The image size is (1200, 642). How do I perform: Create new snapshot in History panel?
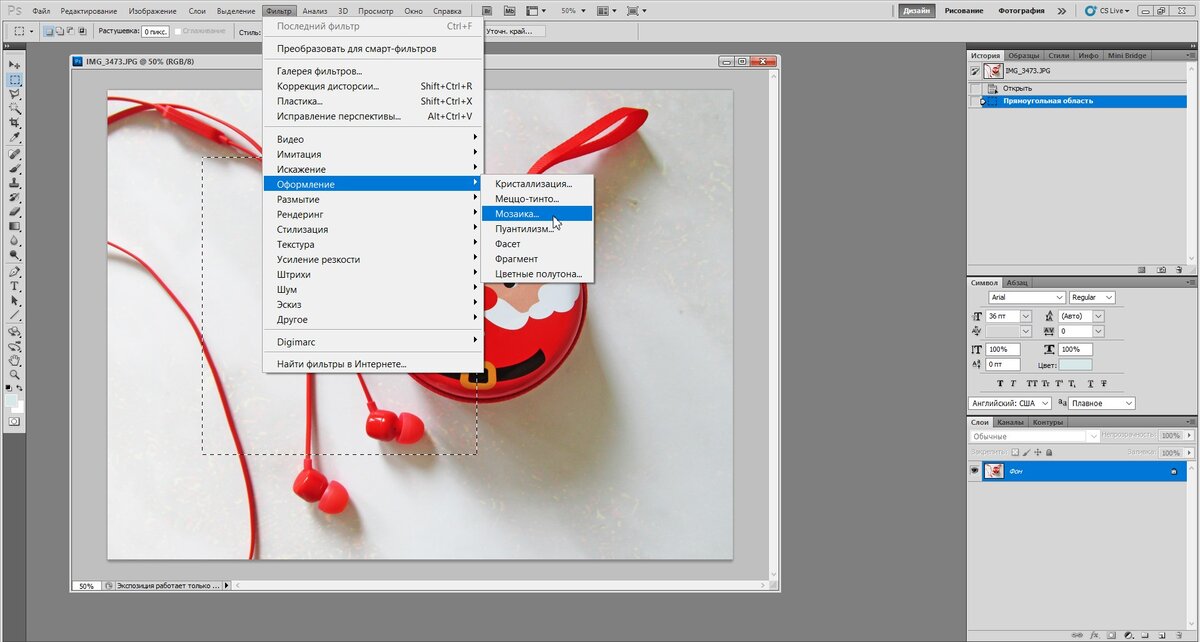tap(1161, 270)
